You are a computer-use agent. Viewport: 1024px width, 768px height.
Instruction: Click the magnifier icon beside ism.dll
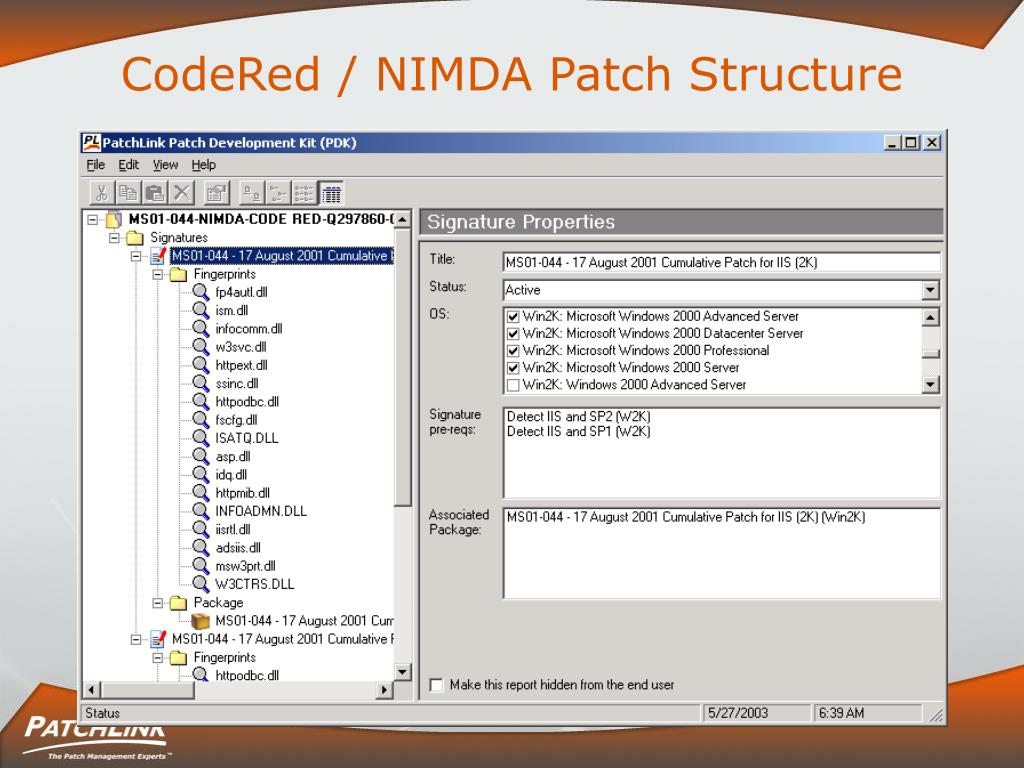[200, 310]
